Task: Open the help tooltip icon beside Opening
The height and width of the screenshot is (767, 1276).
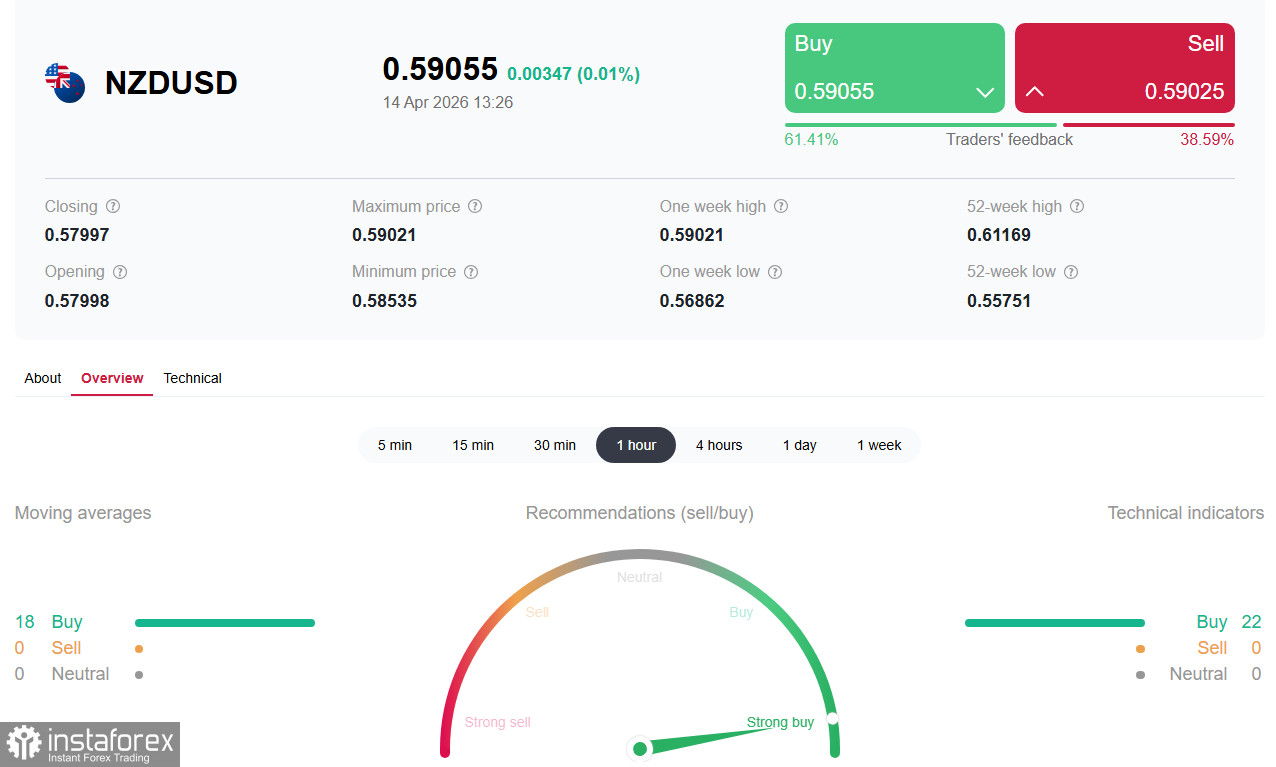Action: (120, 272)
